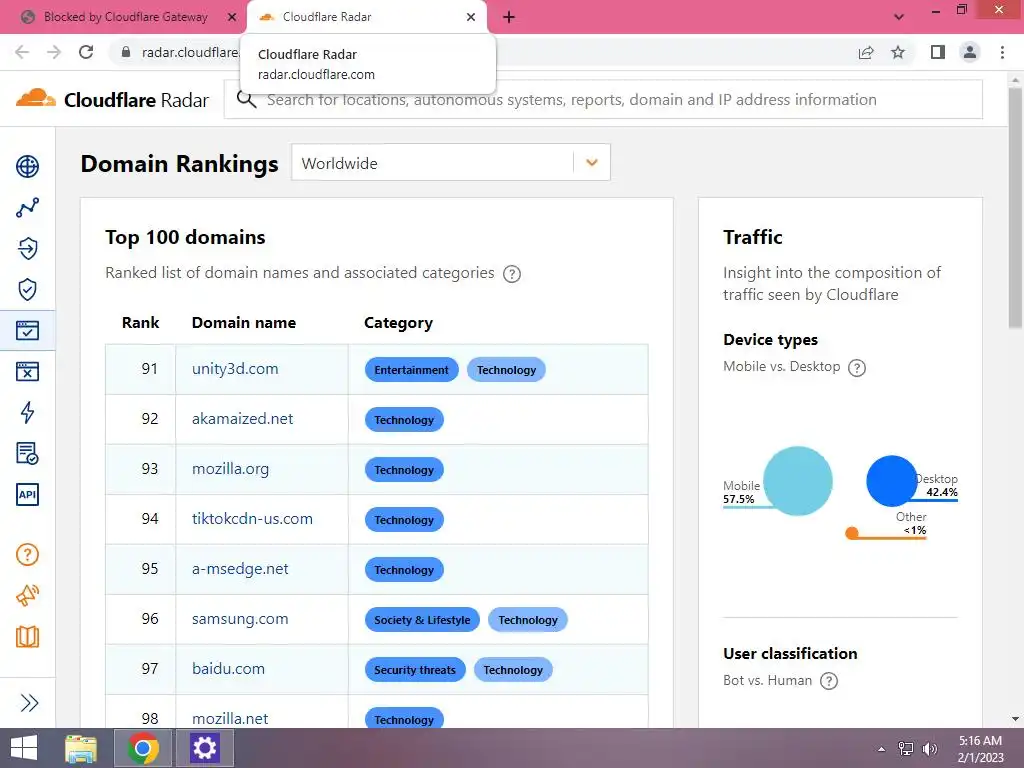This screenshot has height=768, width=1024.
Task: Open a new browser tab
Action: point(509,17)
